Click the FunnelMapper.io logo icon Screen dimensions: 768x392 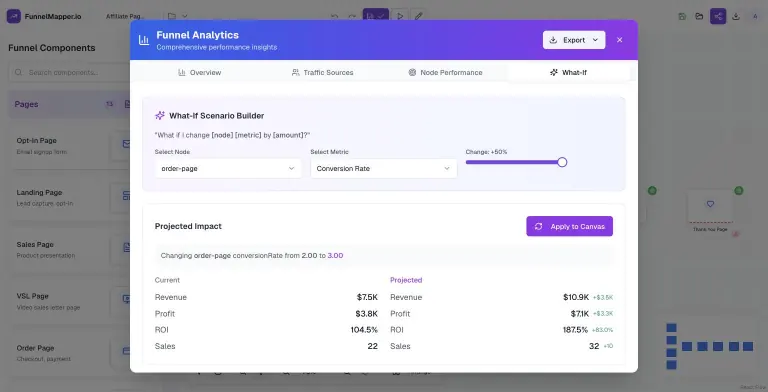point(14,16)
